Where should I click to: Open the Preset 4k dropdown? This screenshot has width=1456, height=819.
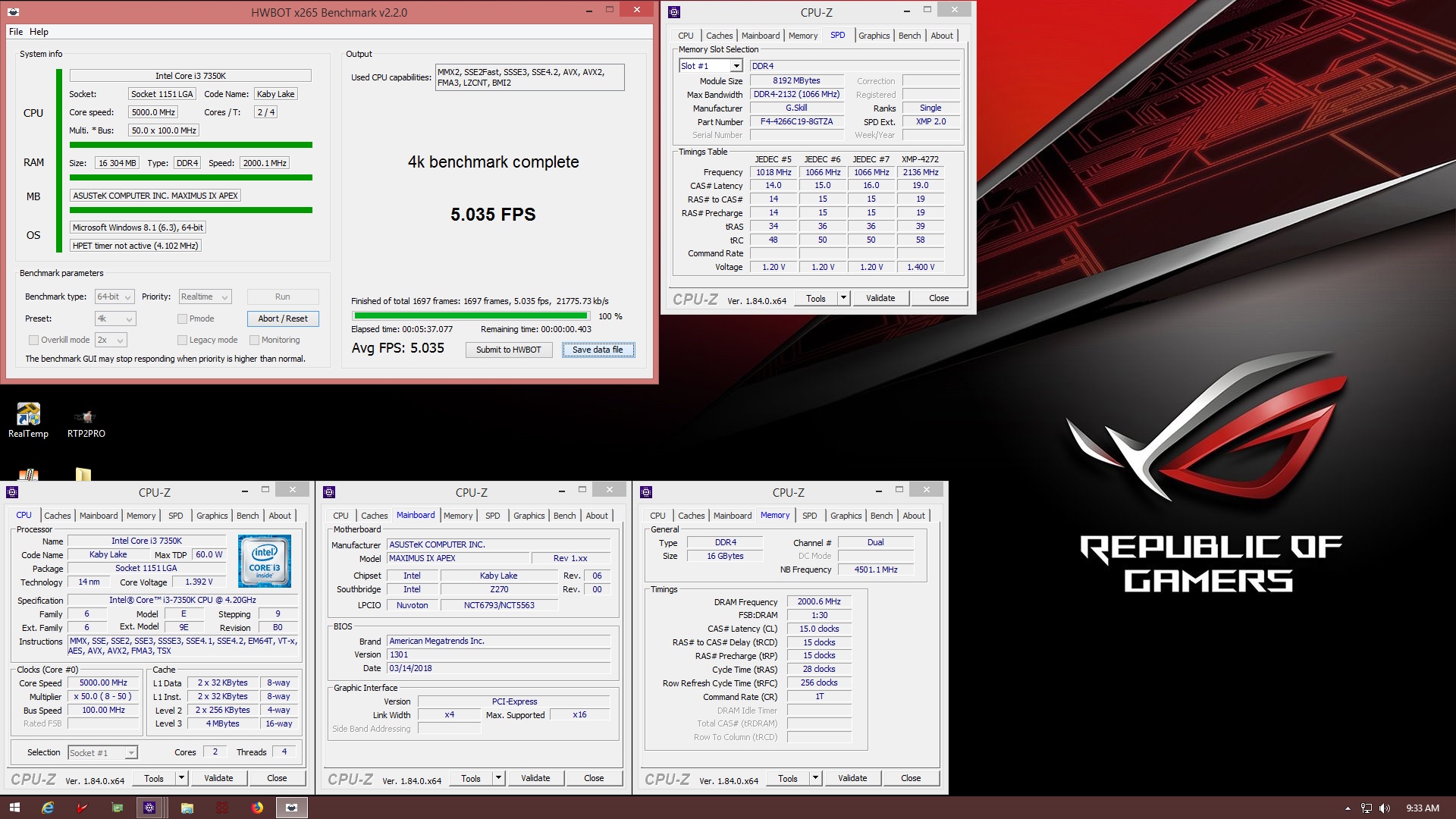point(115,318)
